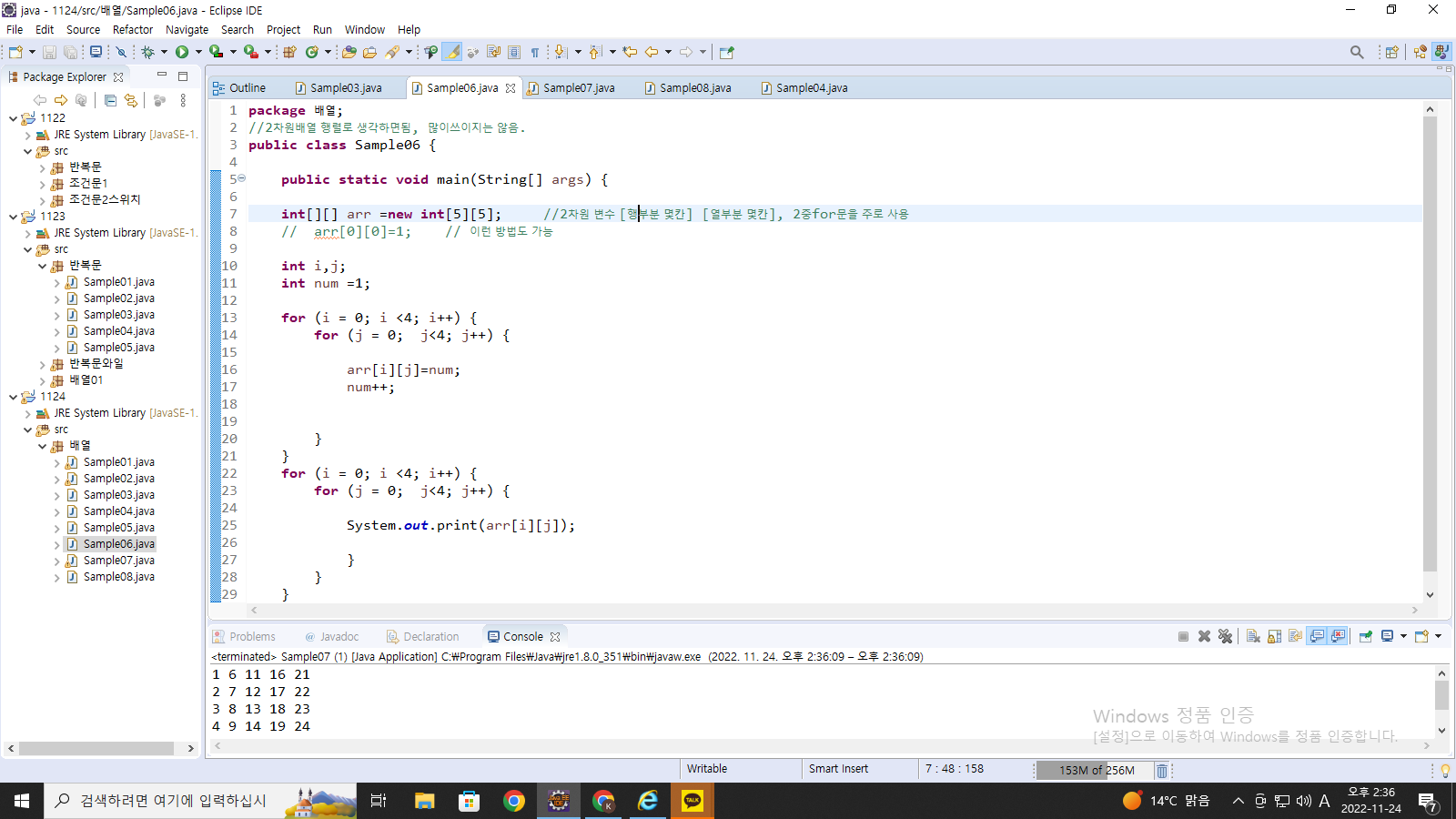Click Remove All Terminated Launches icon

pos(1226,636)
